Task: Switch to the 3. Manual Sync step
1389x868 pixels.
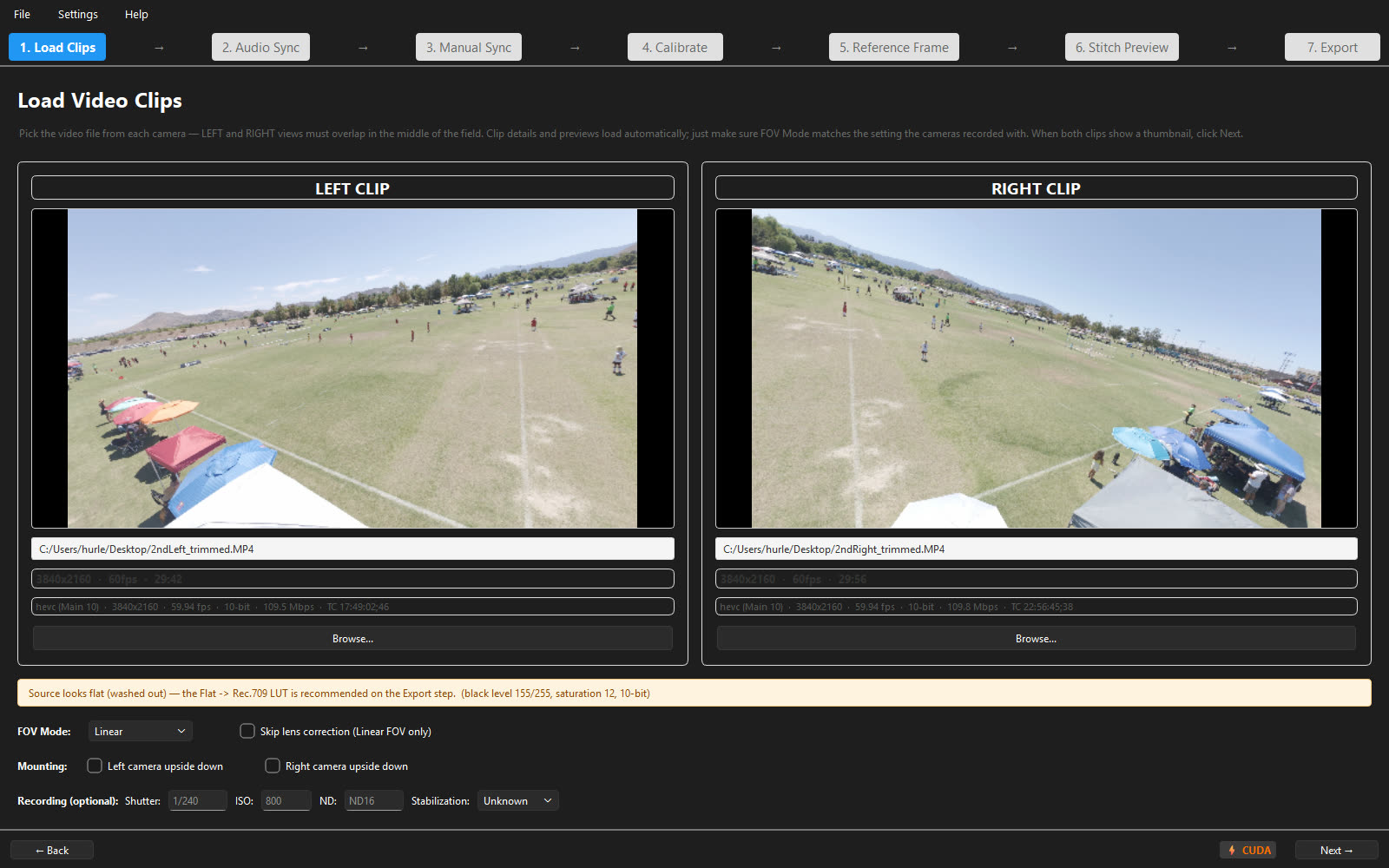Action: [469, 47]
